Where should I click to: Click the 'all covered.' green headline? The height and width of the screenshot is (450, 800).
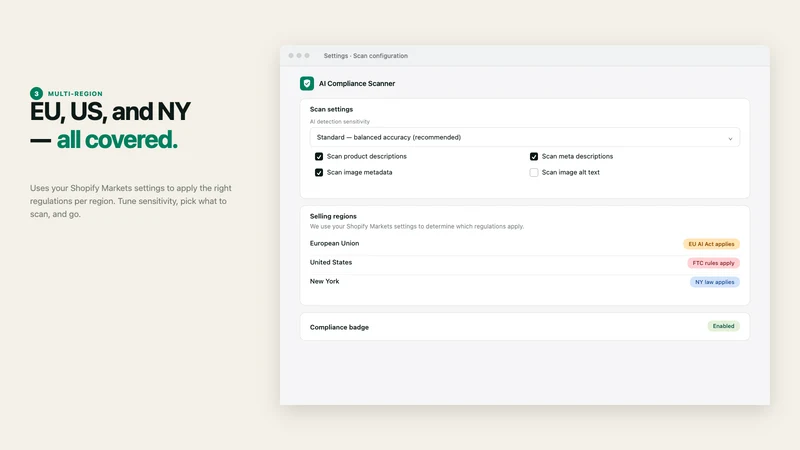(x=117, y=140)
